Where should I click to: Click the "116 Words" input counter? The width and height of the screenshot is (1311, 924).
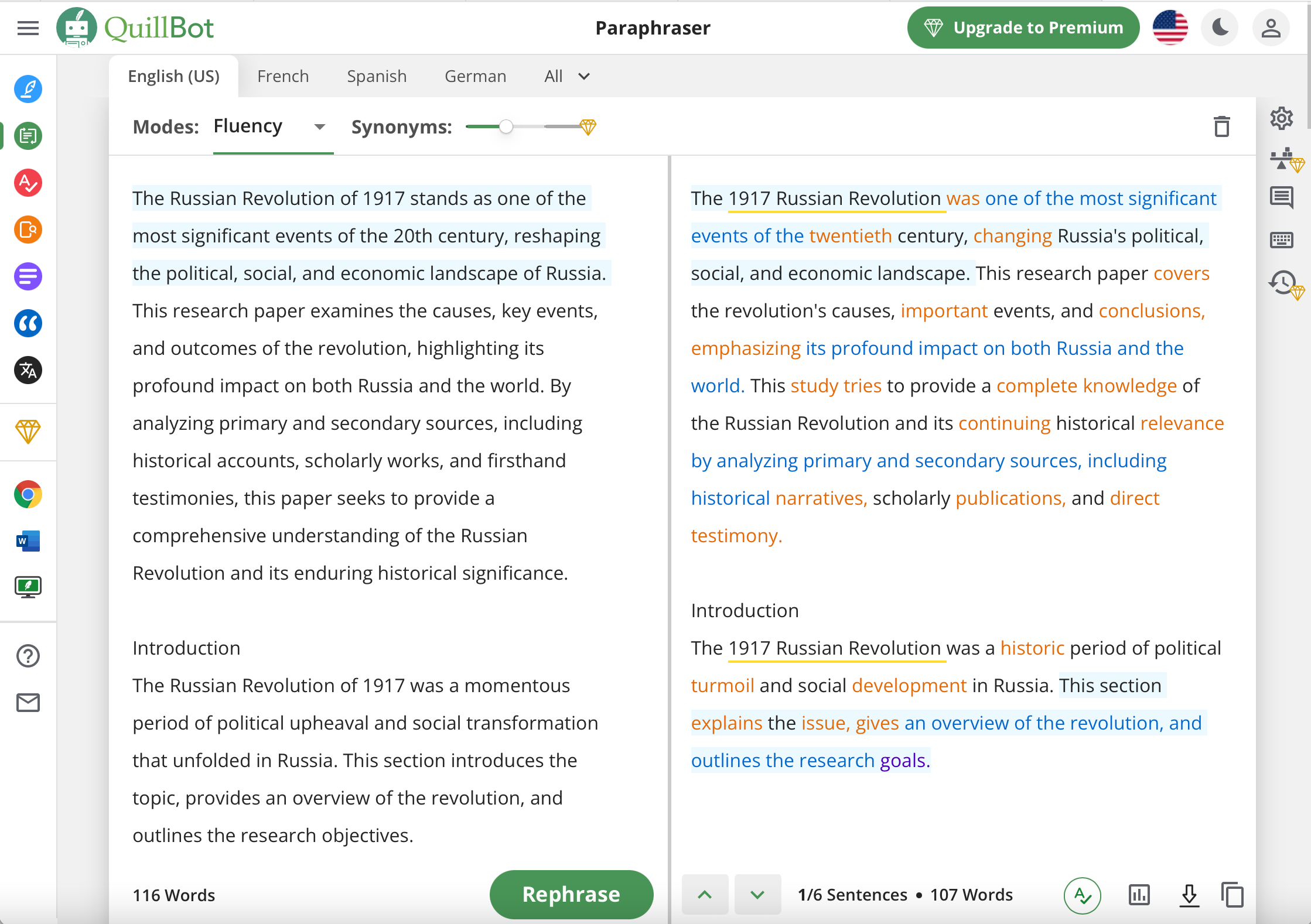click(174, 895)
